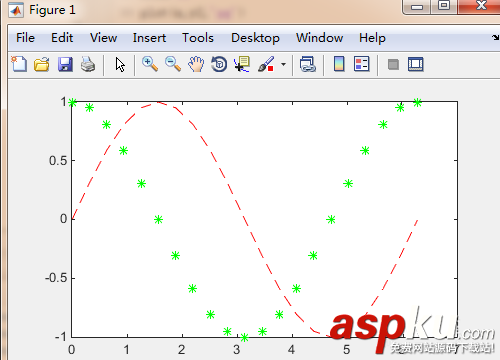Click the green star marker at the minimum near x=3

click(244, 338)
